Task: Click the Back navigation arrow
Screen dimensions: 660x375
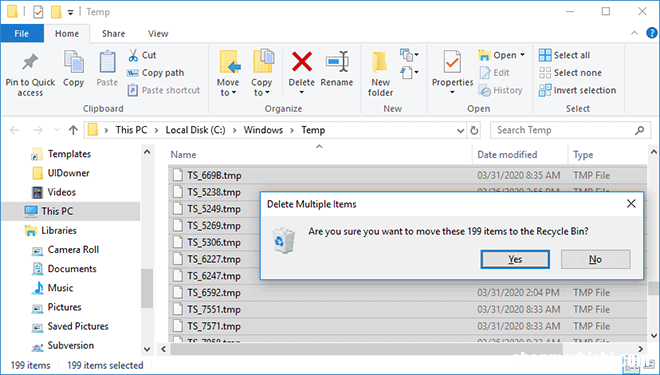Action: (x=15, y=130)
